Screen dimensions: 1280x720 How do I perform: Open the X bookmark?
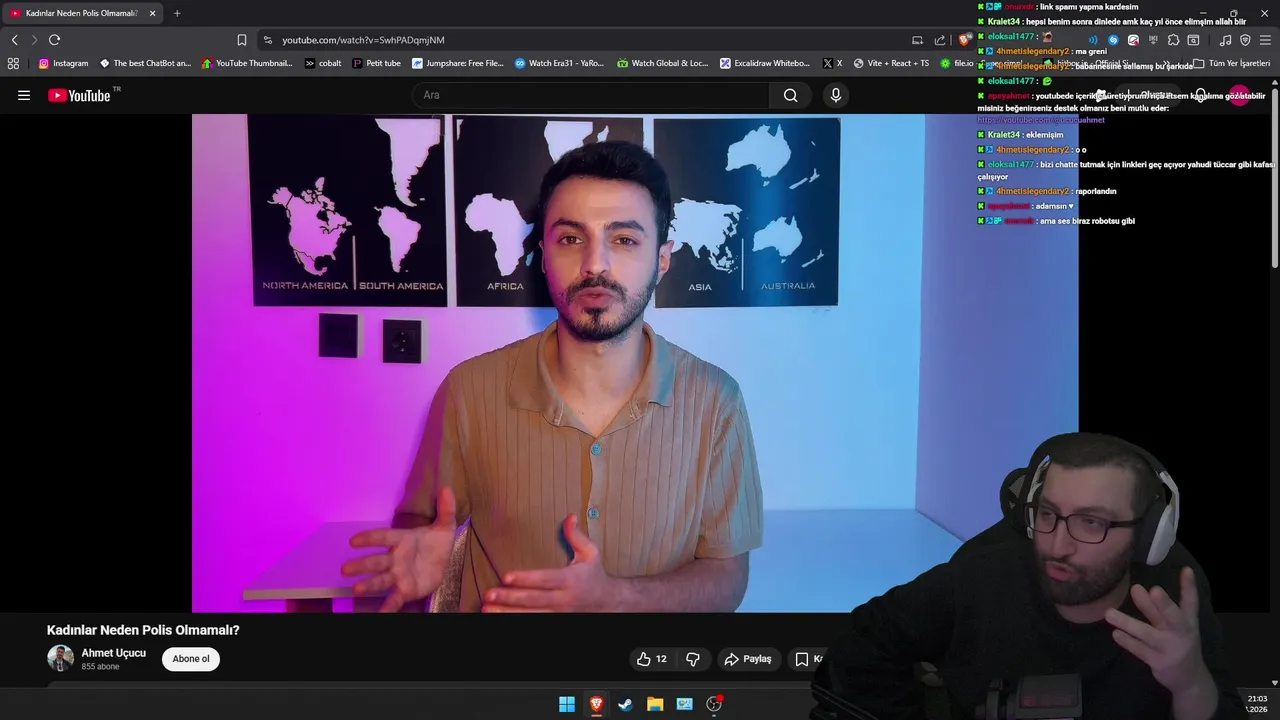click(x=832, y=63)
